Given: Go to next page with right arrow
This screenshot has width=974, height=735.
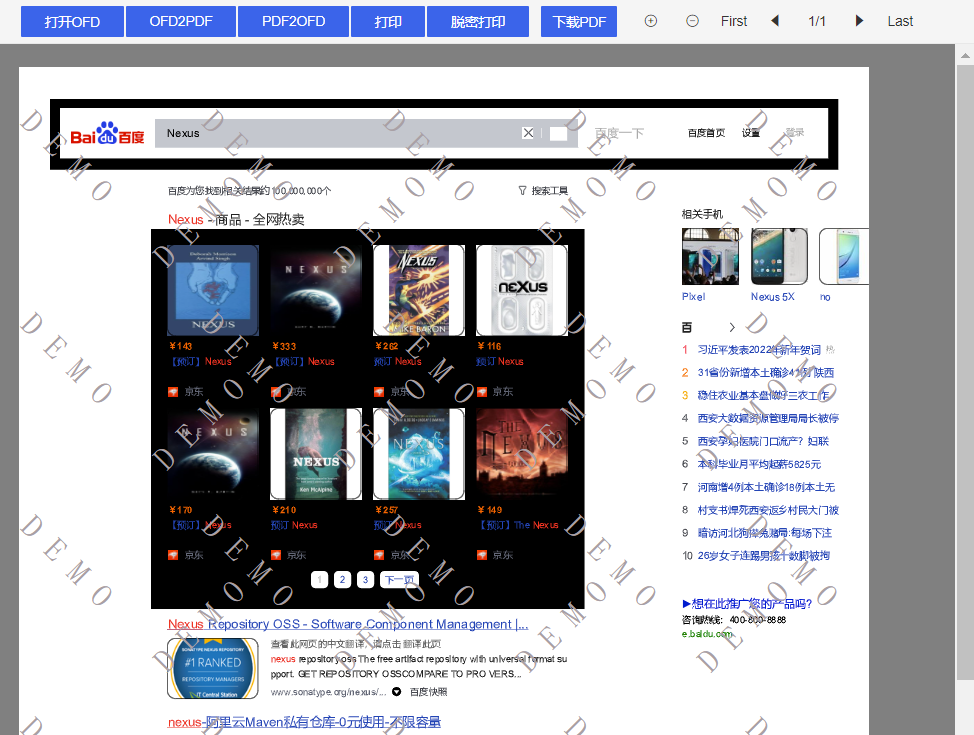Looking at the screenshot, I should pyautogui.click(x=859, y=21).
